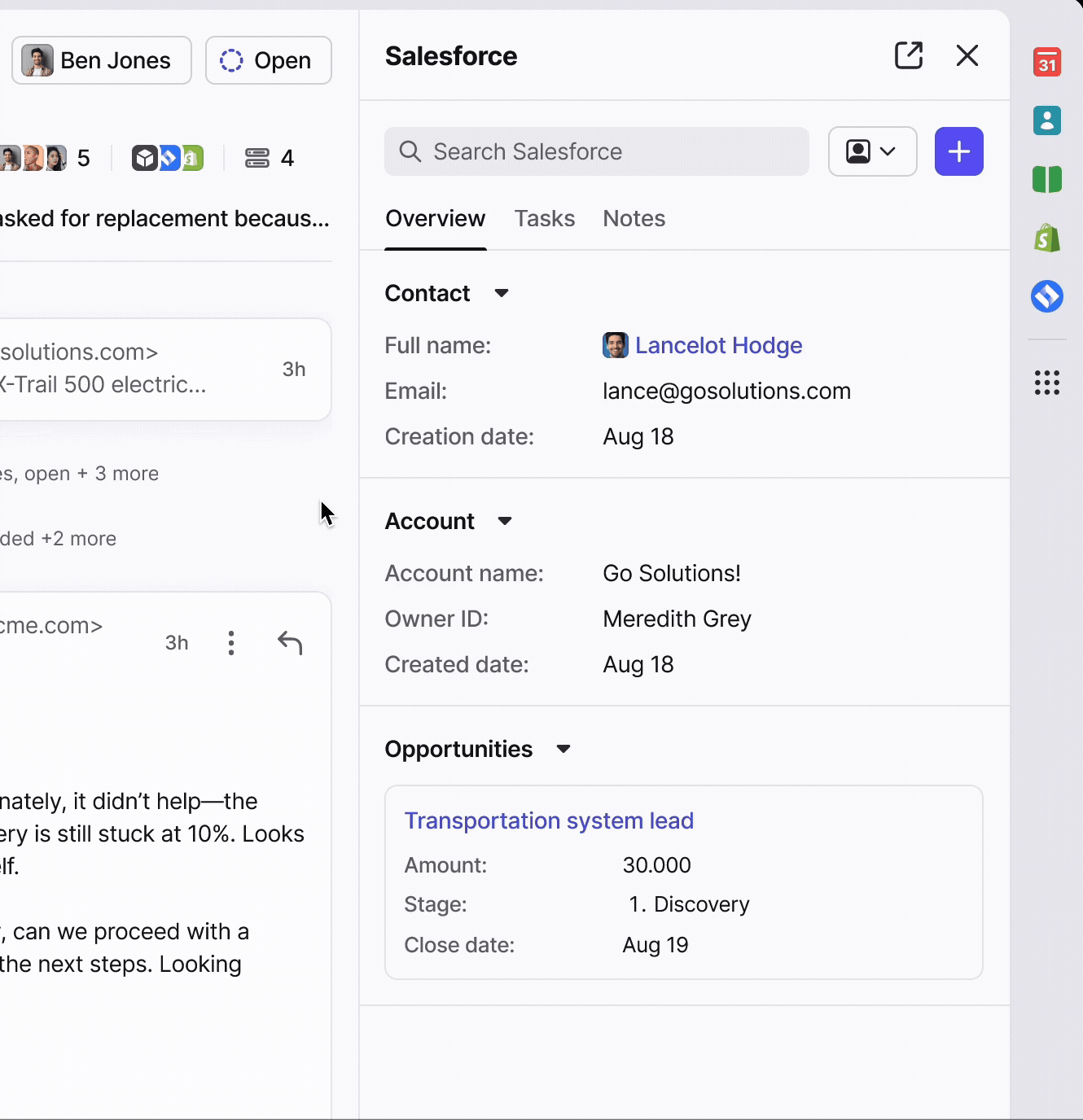1083x1120 pixels.
Task: Open the contact type dropdown
Action: coord(872,151)
